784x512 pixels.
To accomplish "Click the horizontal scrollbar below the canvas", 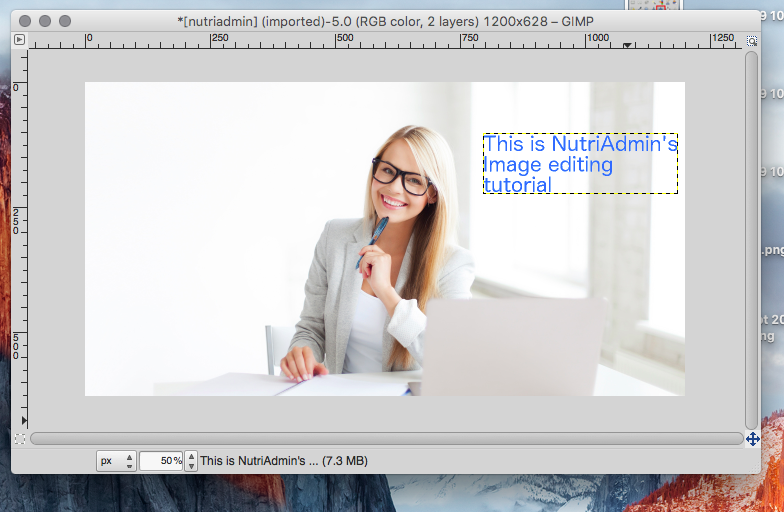I will click(x=386, y=438).
